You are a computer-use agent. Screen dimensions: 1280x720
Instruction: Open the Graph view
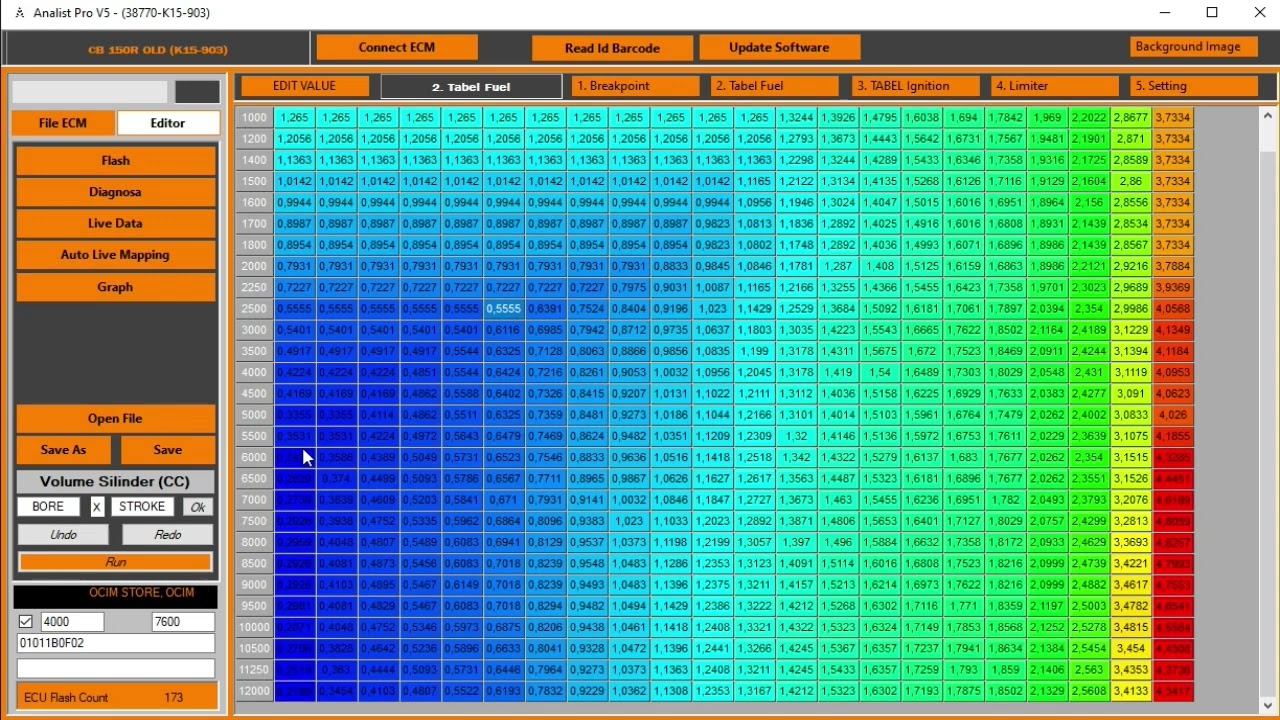(x=116, y=287)
